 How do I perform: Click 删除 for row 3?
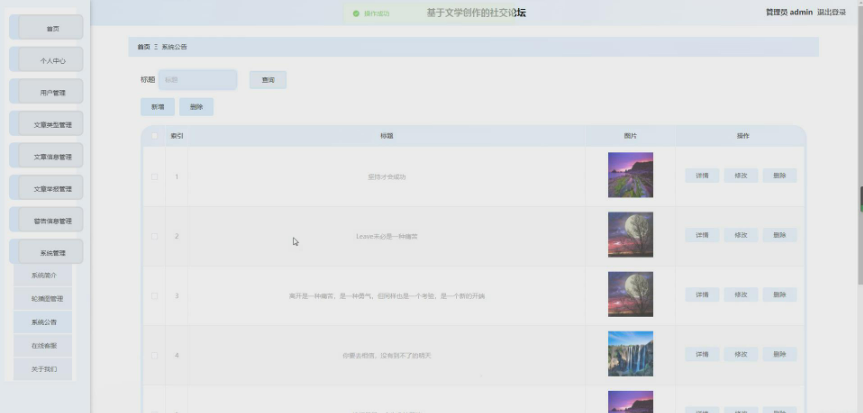(x=779, y=295)
